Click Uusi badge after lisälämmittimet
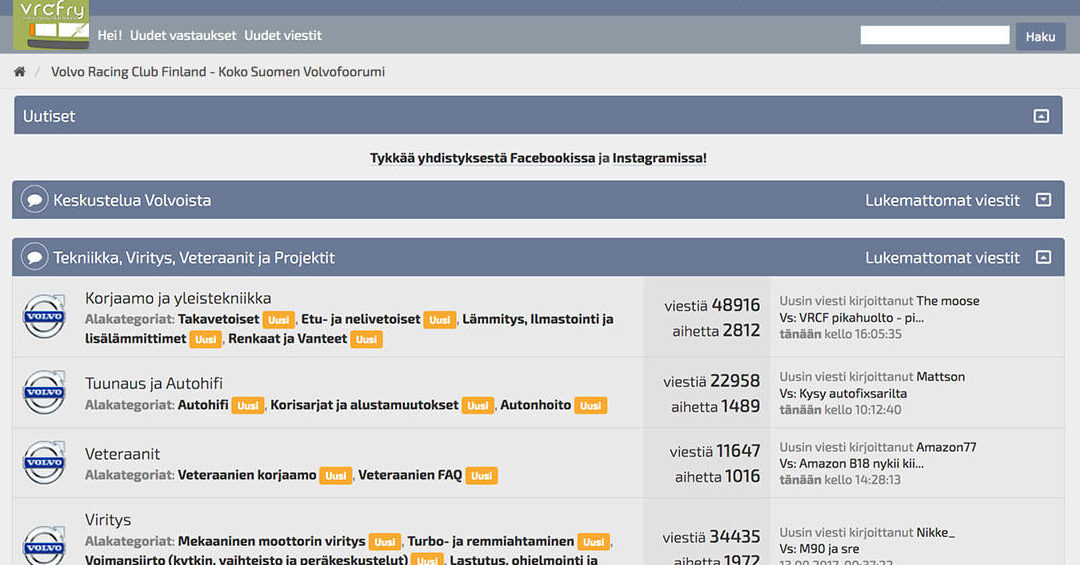This screenshot has height=565, width=1080. pyautogui.click(x=205, y=339)
